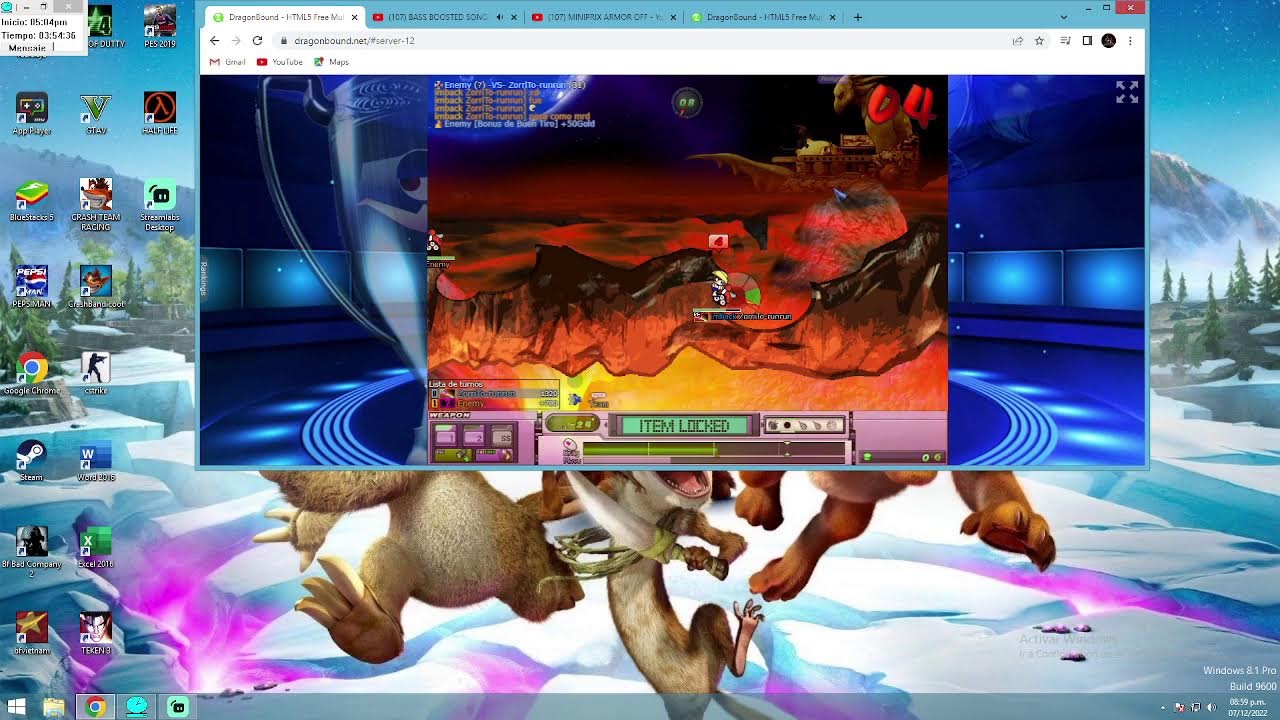The image size is (1280, 720).
Task: Expand the Chrome tab search dropdown
Action: point(1063,17)
